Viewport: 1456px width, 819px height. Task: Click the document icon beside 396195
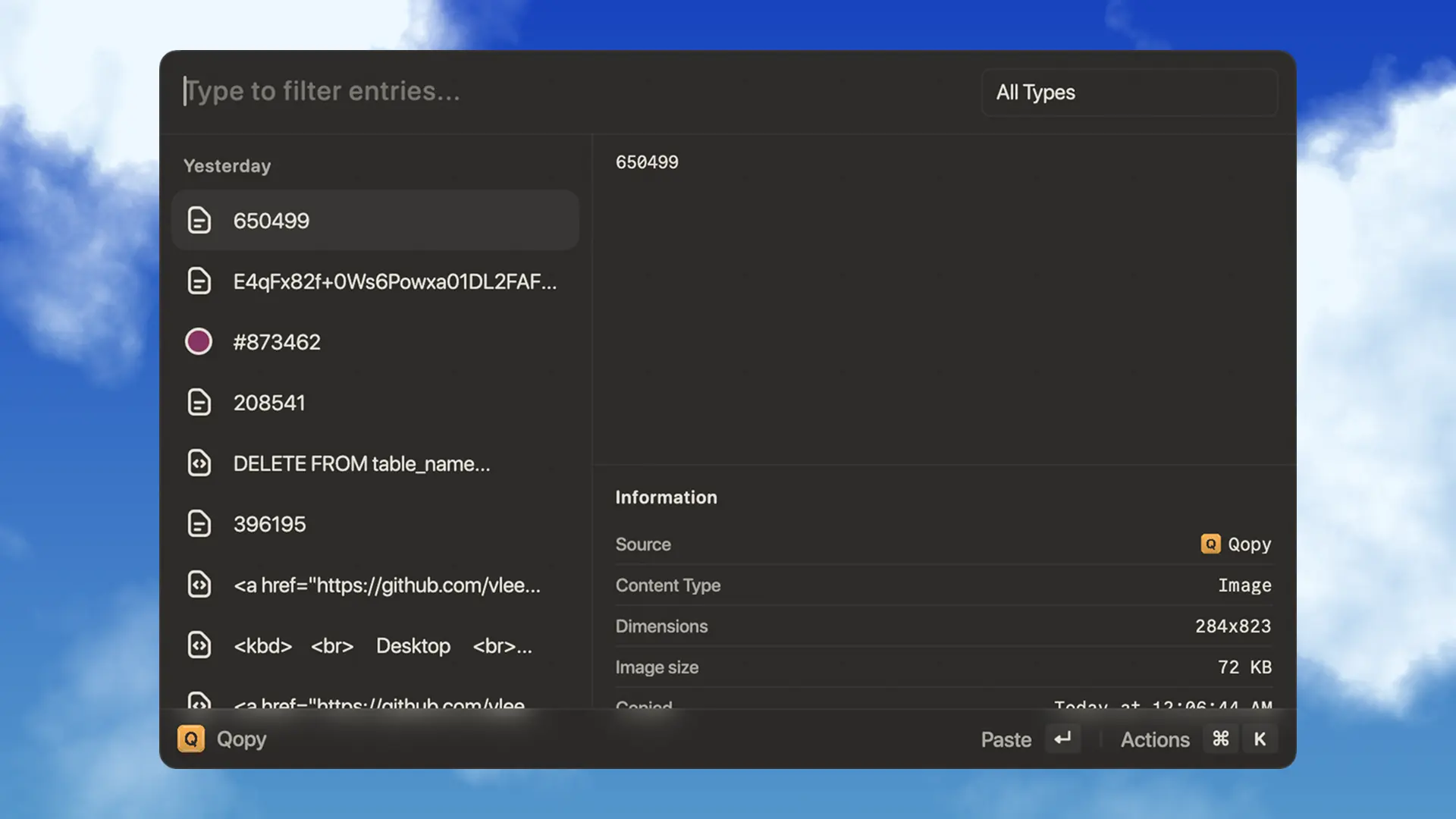tap(199, 524)
